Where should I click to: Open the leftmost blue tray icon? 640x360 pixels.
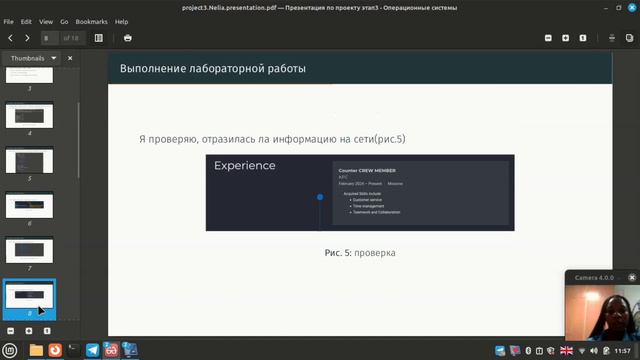pos(500,351)
